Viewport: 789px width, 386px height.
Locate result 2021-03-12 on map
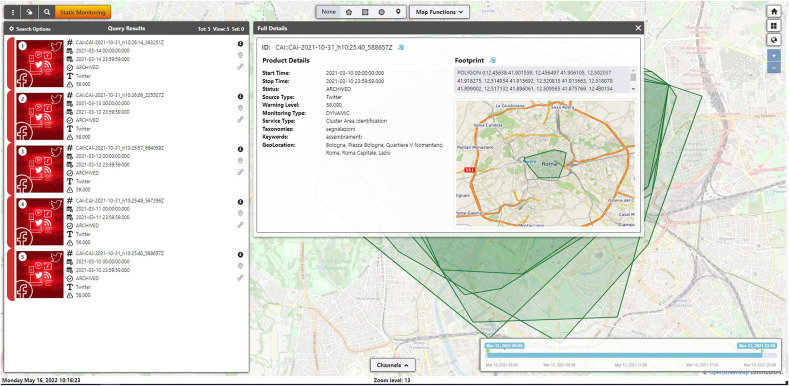241,161
